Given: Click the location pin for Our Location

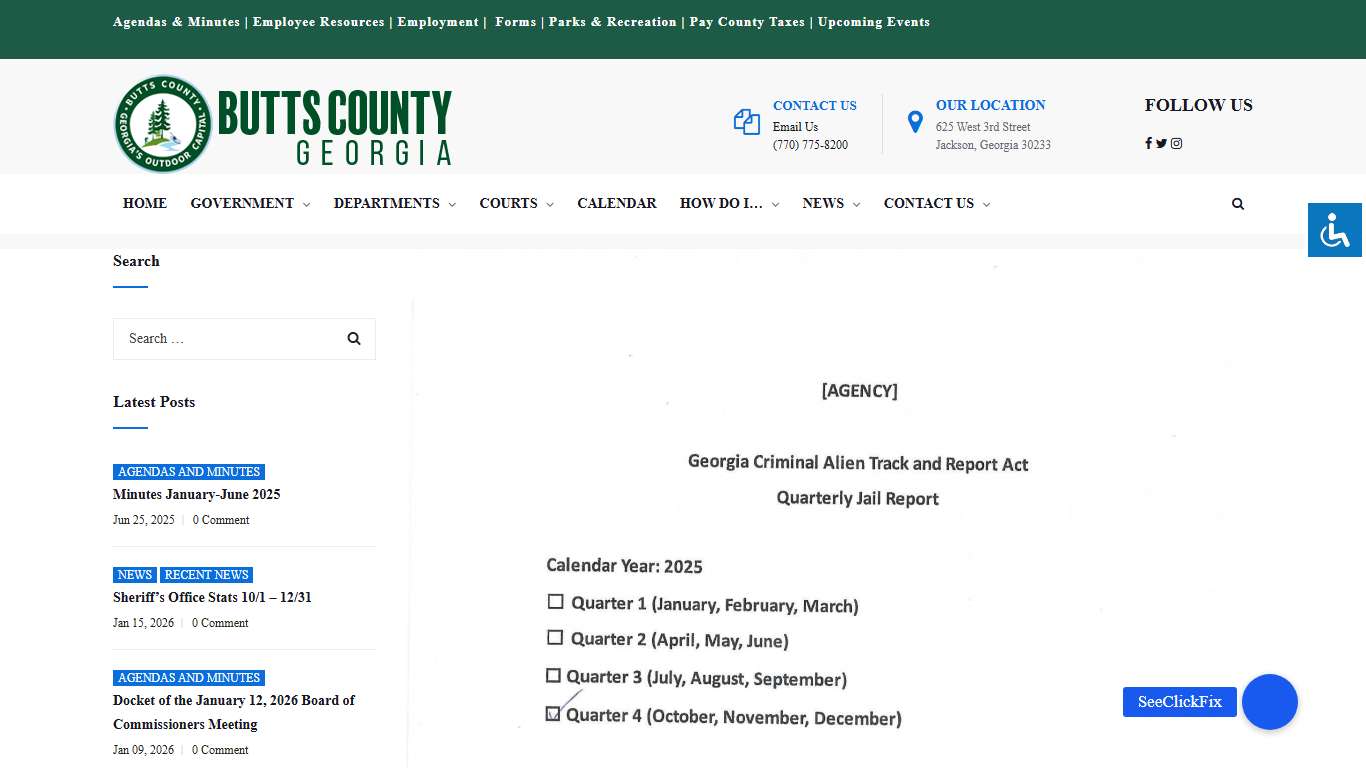Looking at the screenshot, I should coord(915,121).
